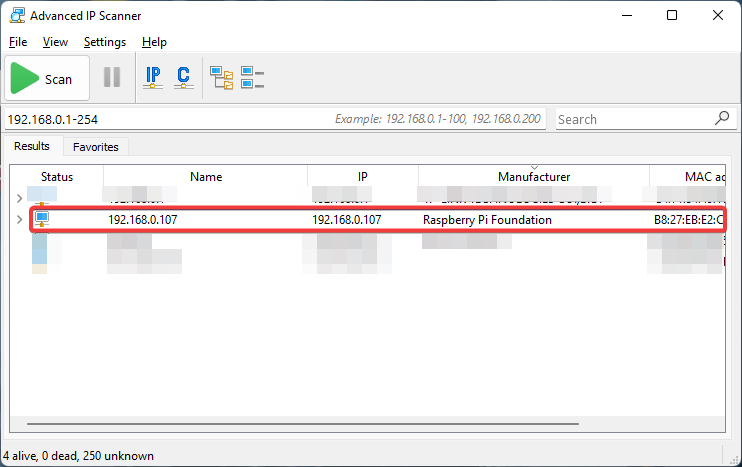This screenshot has width=742, height=467.
Task: Switch to the Favorites tab
Action: point(96,147)
